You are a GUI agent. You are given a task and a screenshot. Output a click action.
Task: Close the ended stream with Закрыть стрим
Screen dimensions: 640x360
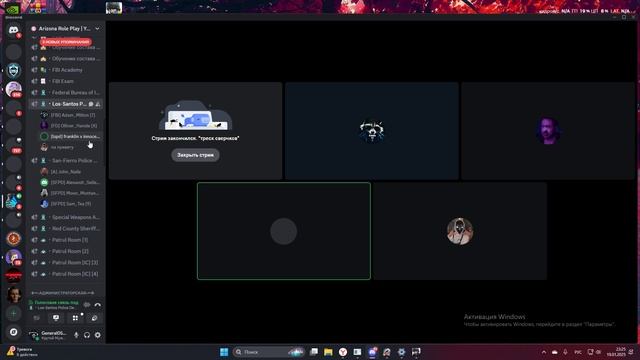pos(195,155)
